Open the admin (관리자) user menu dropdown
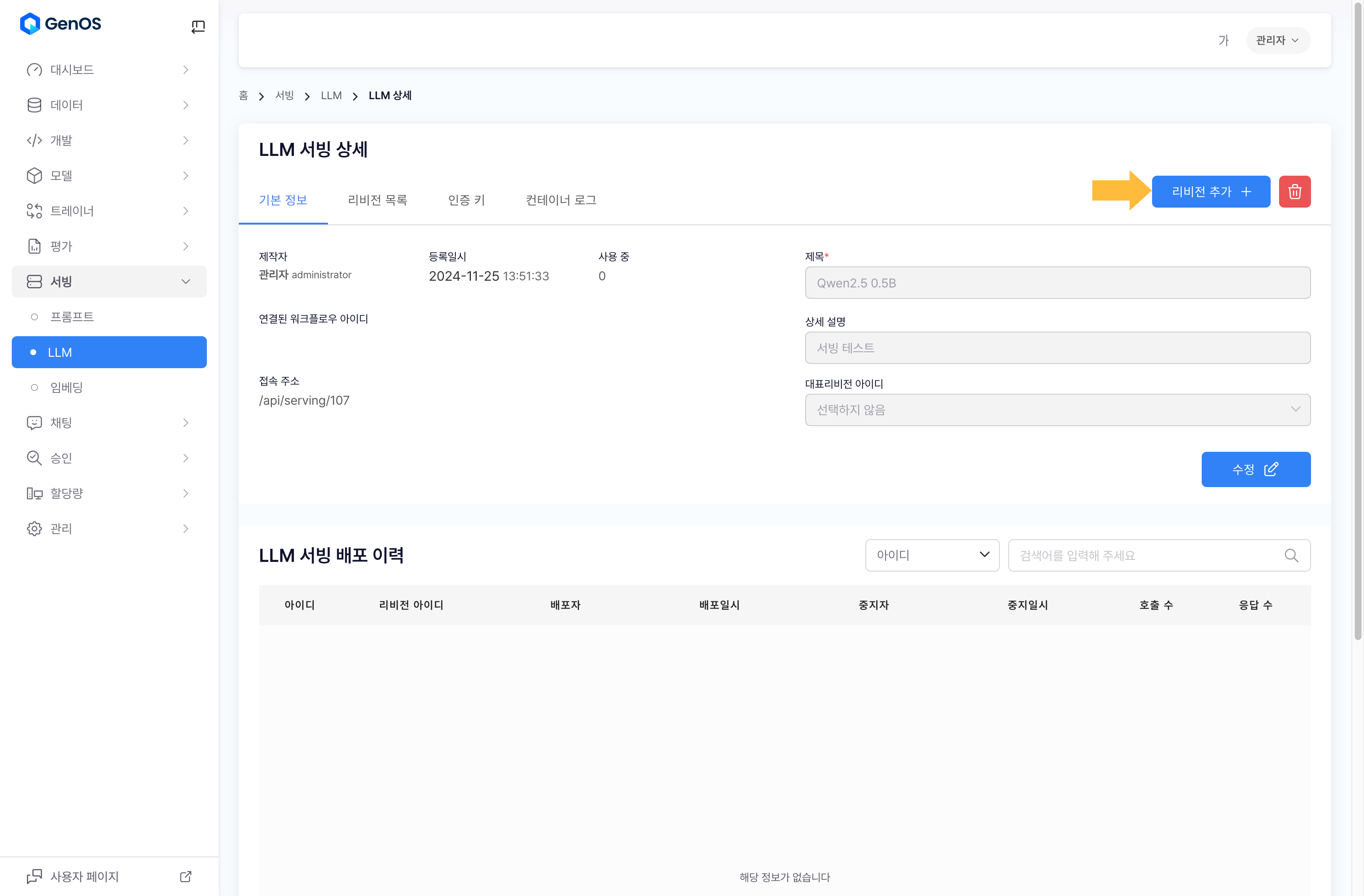This screenshot has width=1364, height=896. point(1277,40)
